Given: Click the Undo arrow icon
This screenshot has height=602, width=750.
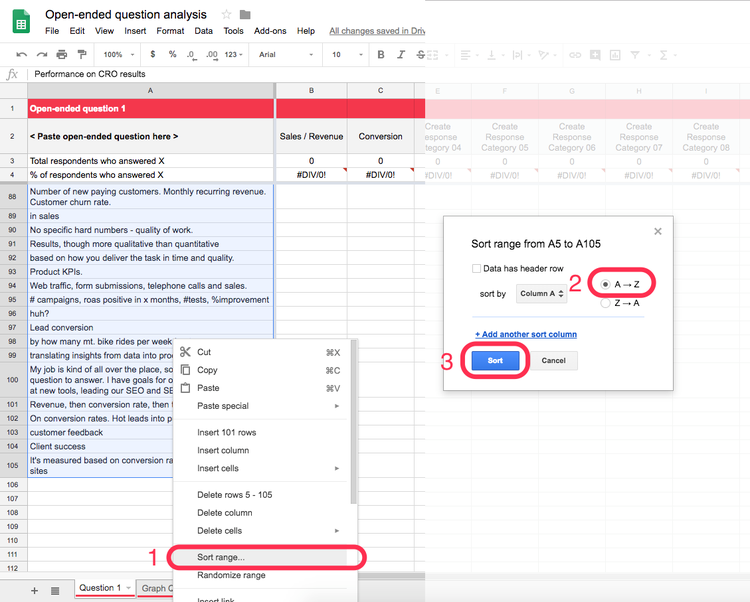Looking at the screenshot, I should (22, 55).
